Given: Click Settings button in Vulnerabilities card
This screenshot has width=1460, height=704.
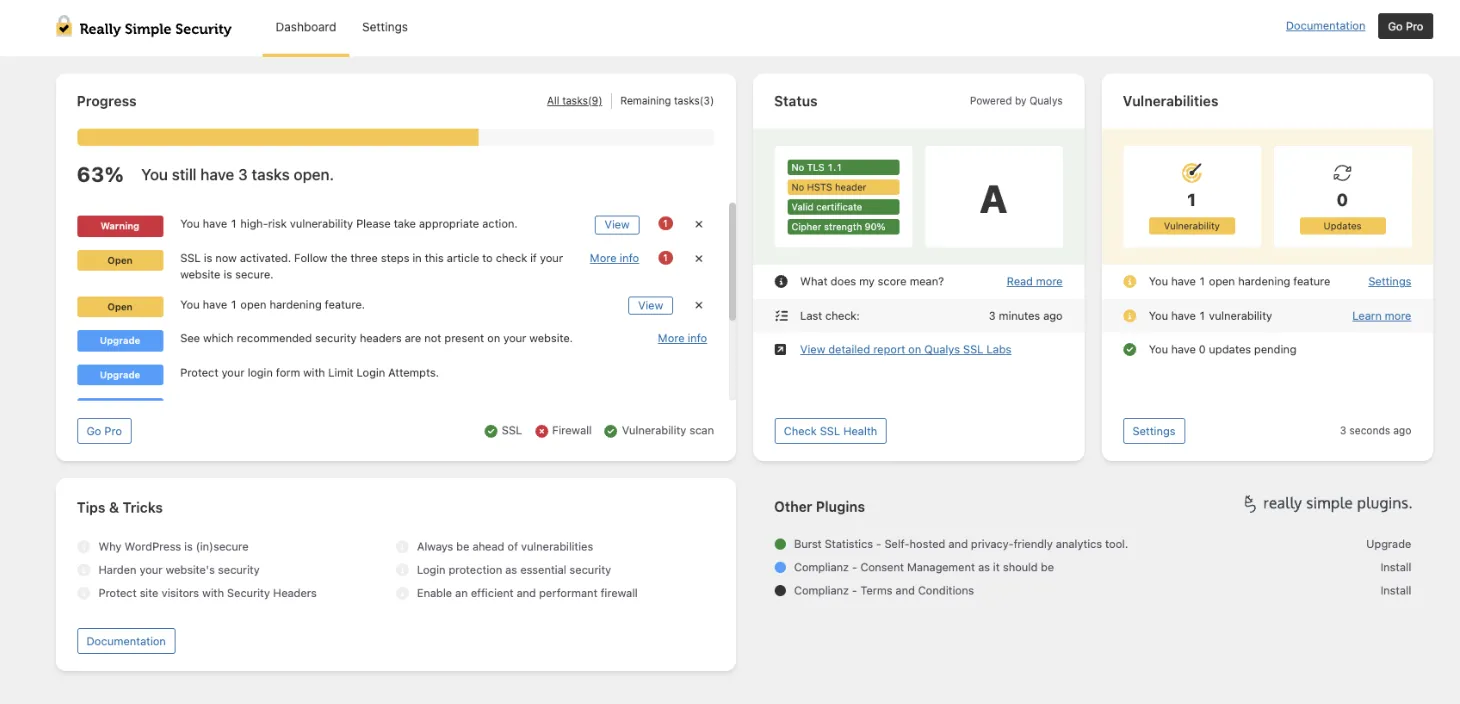Looking at the screenshot, I should click(1154, 431).
